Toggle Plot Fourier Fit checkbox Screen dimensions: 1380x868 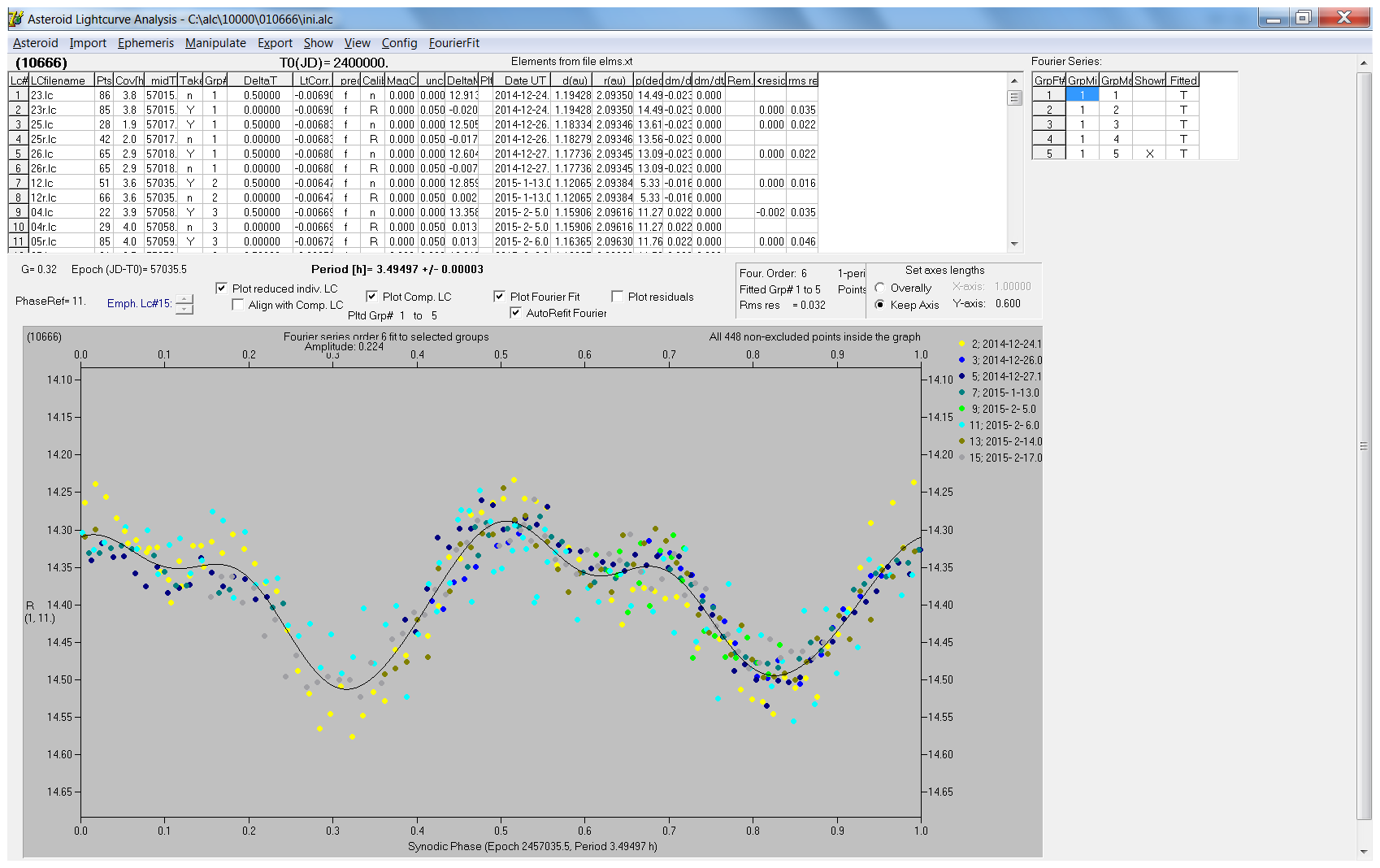[499, 296]
